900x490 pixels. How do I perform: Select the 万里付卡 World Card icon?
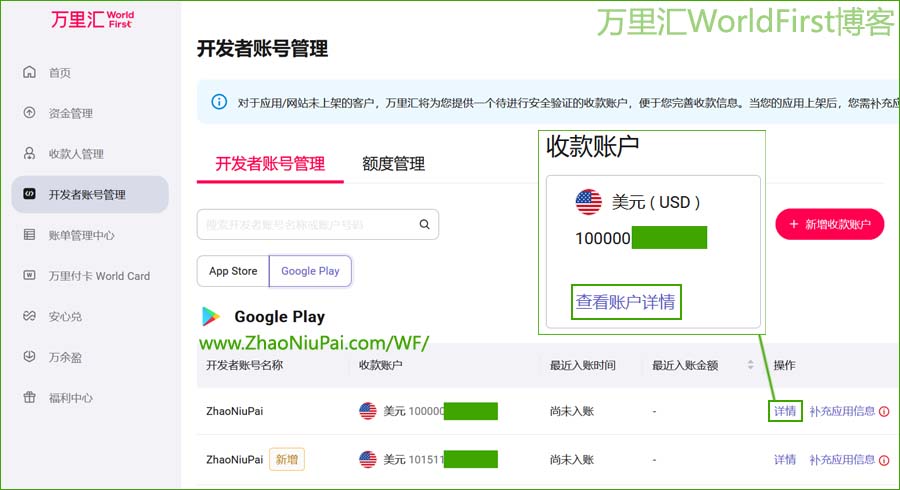pos(29,276)
